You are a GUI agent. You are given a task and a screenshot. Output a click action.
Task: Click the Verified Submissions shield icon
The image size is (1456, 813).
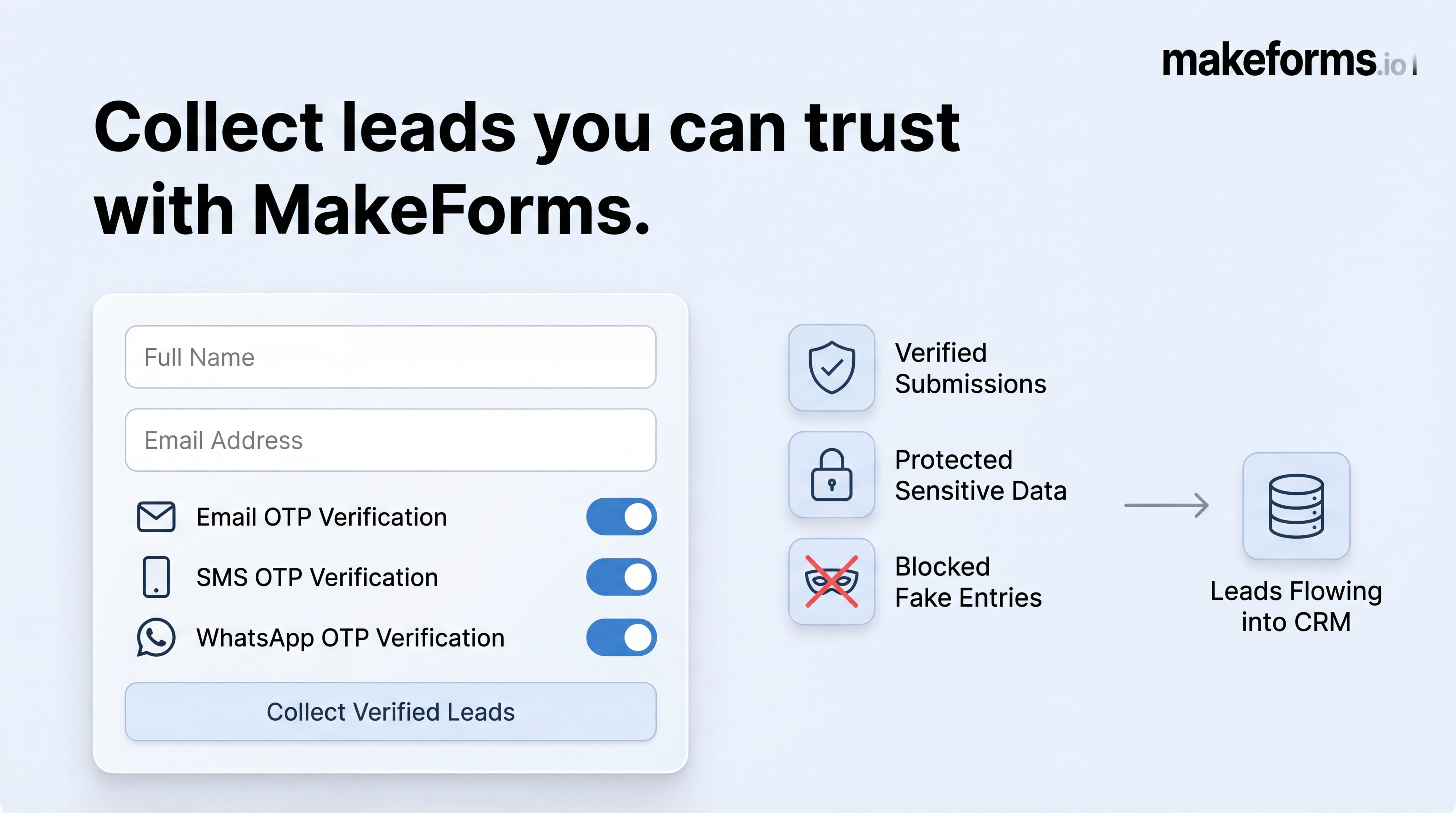[831, 368]
